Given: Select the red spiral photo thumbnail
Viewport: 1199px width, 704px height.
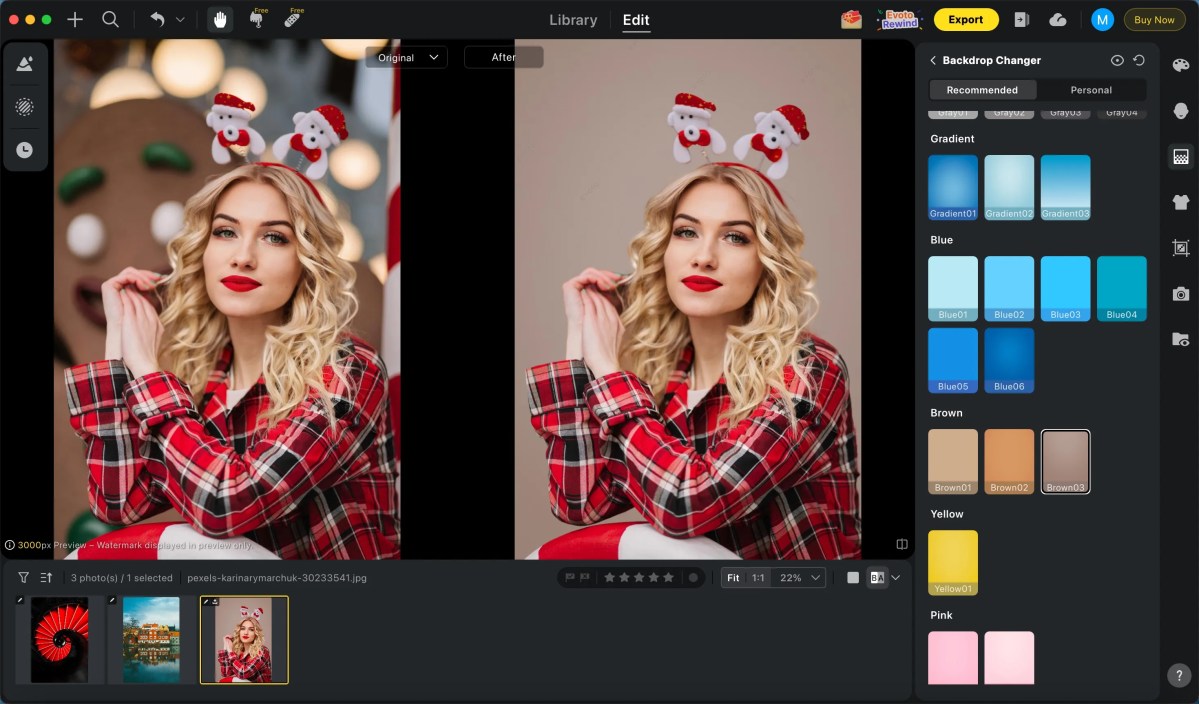Looking at the screenshot, I should [57, 640].
